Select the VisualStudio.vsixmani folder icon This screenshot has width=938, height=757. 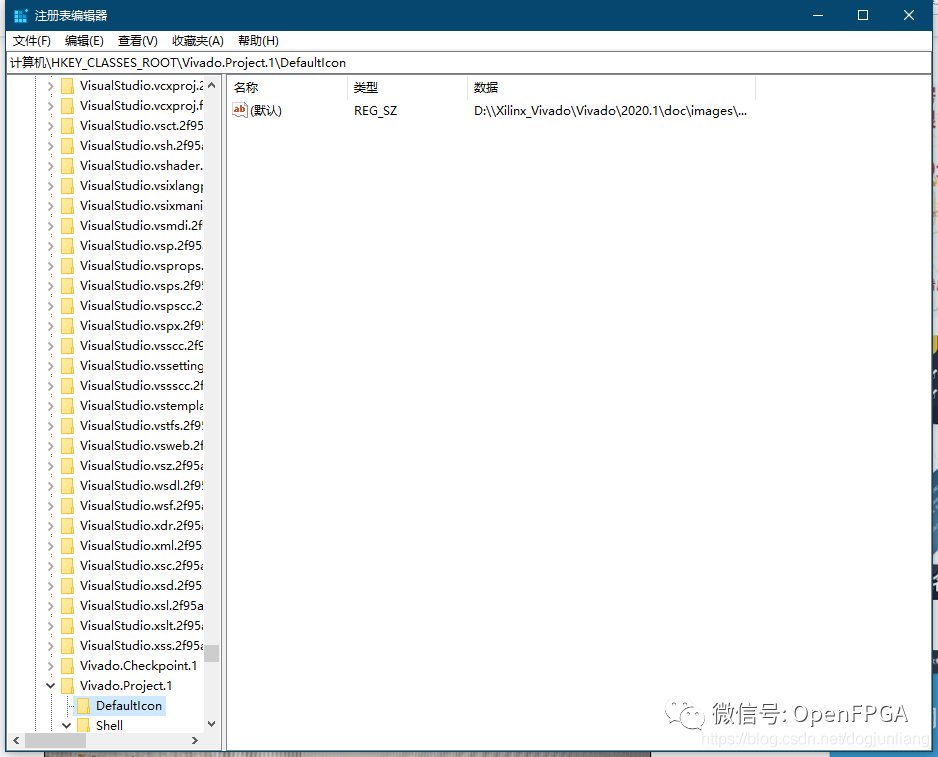pyautogui.click(x=68, y=206)
